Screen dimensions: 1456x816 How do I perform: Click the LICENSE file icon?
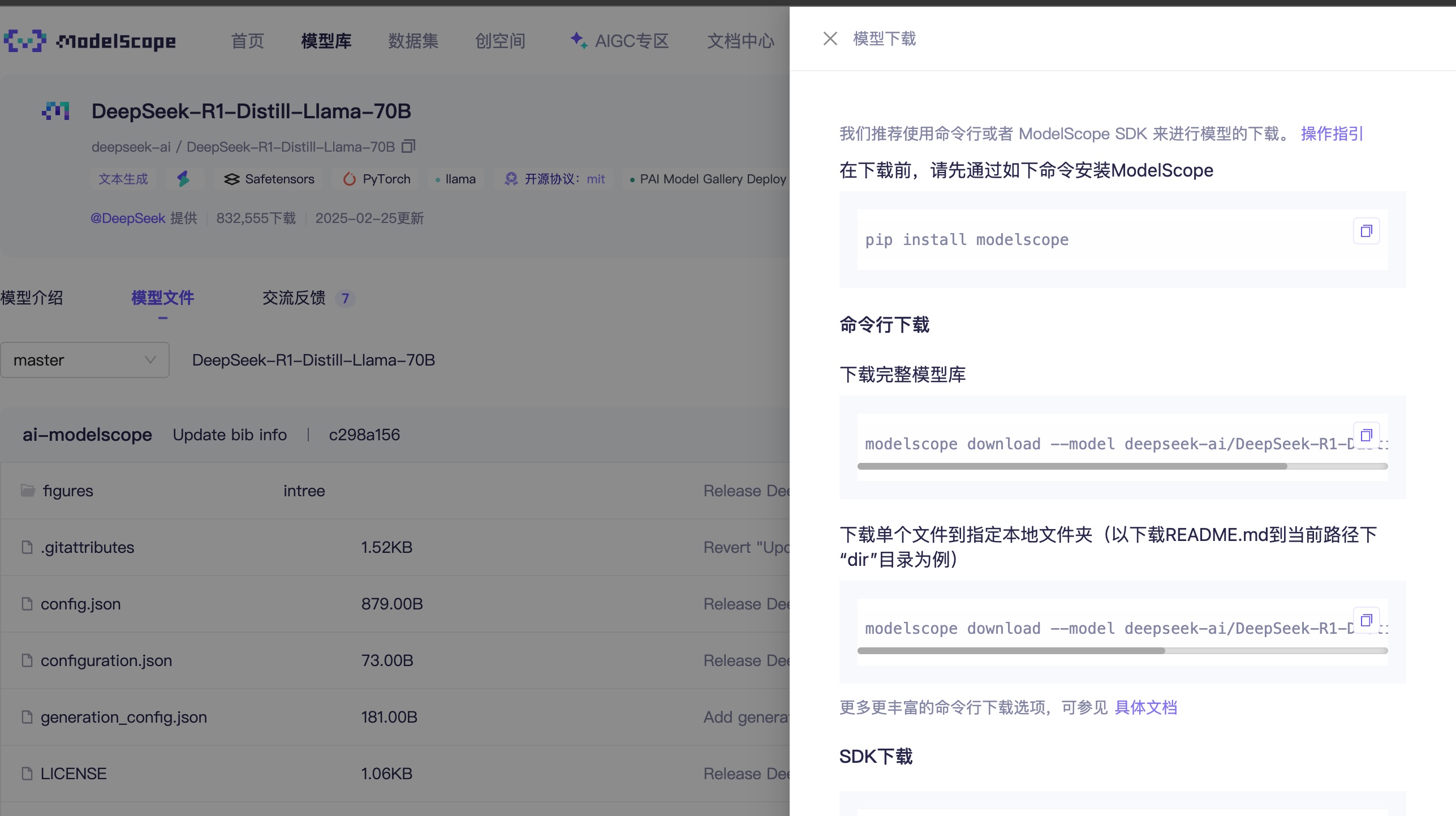click(27, 773)
